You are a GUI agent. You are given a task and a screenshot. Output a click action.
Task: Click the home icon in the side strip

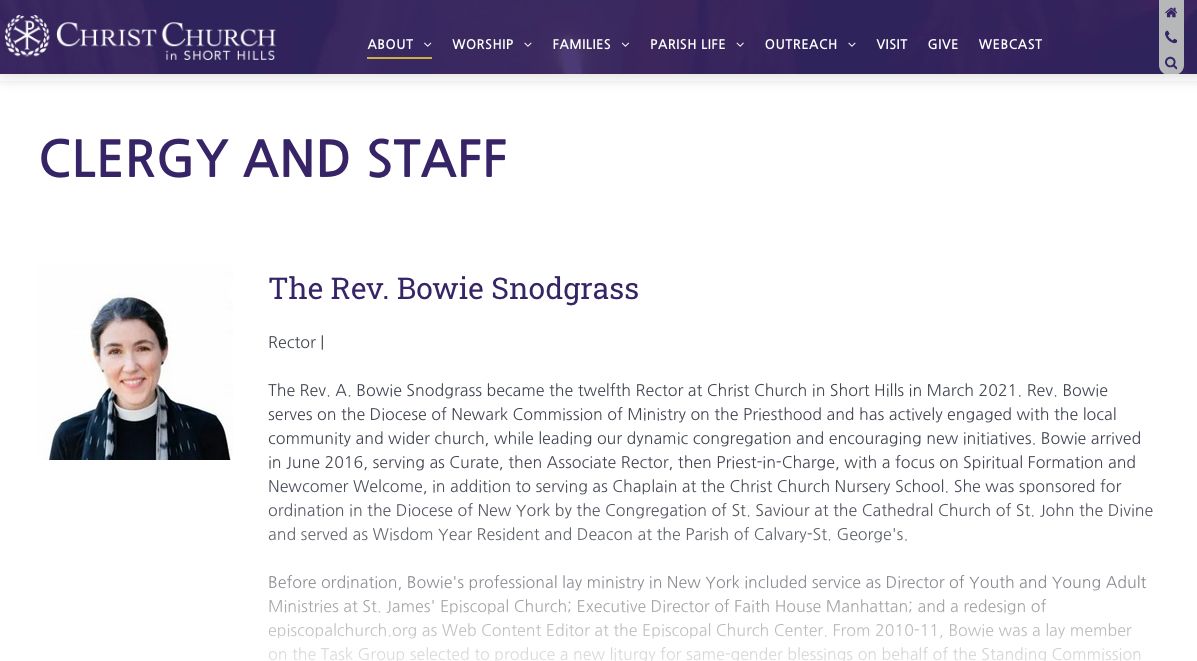(x=1170, y=13)
